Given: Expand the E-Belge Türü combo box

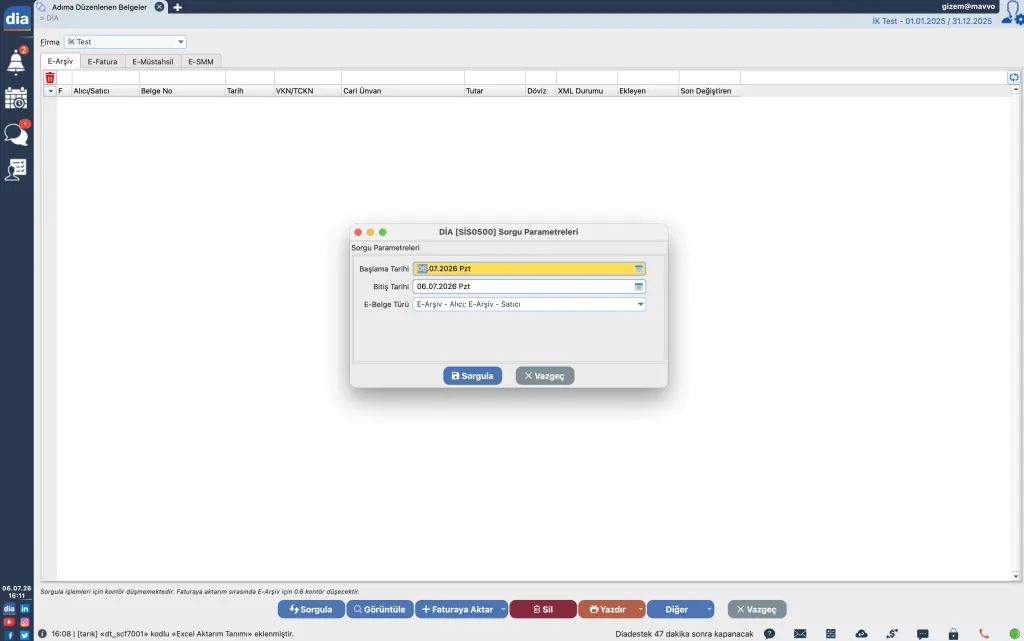Looking at the screenshot, I should pyautogui.click(x=529, y=304).
